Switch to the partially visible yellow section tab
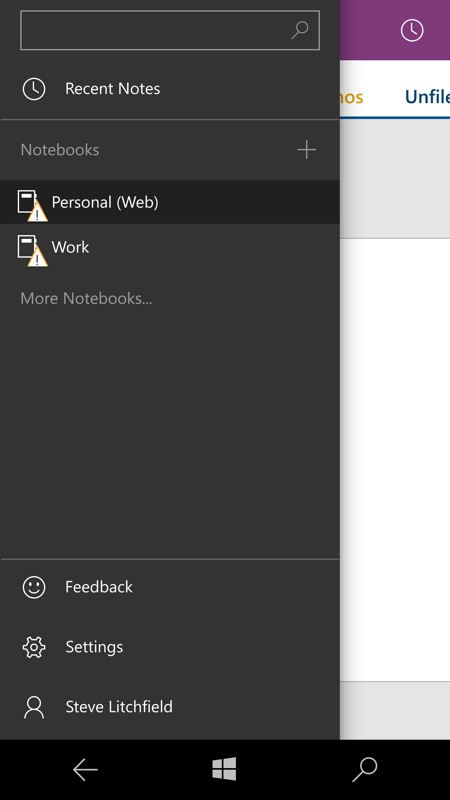 pos(352,96)
